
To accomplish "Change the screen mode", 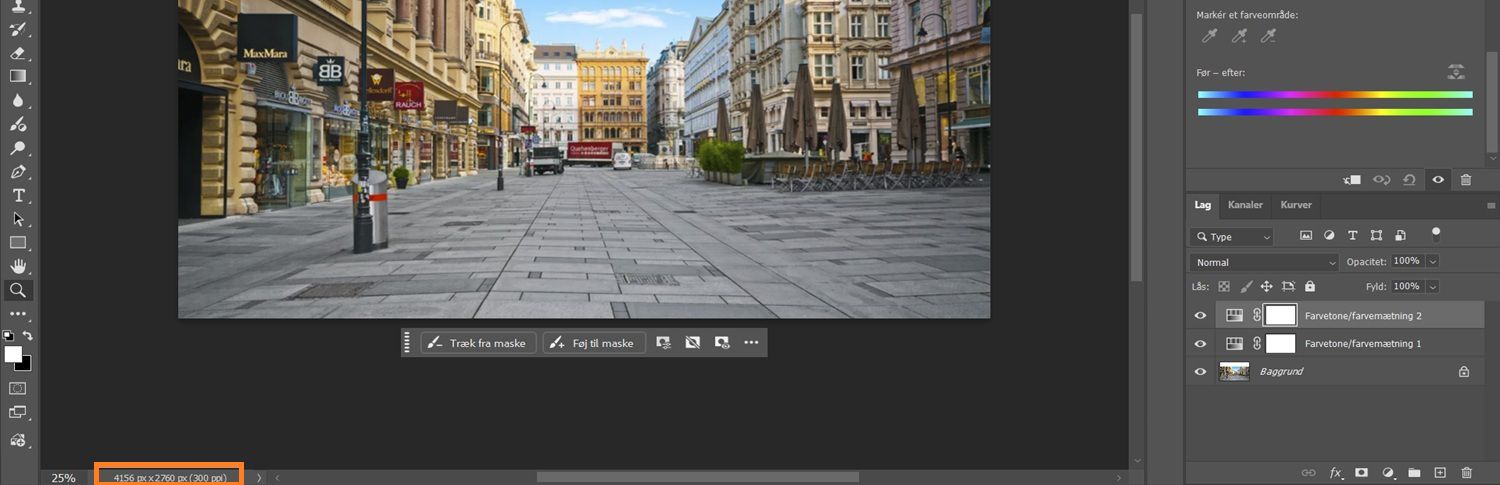I will coord(18,412).
